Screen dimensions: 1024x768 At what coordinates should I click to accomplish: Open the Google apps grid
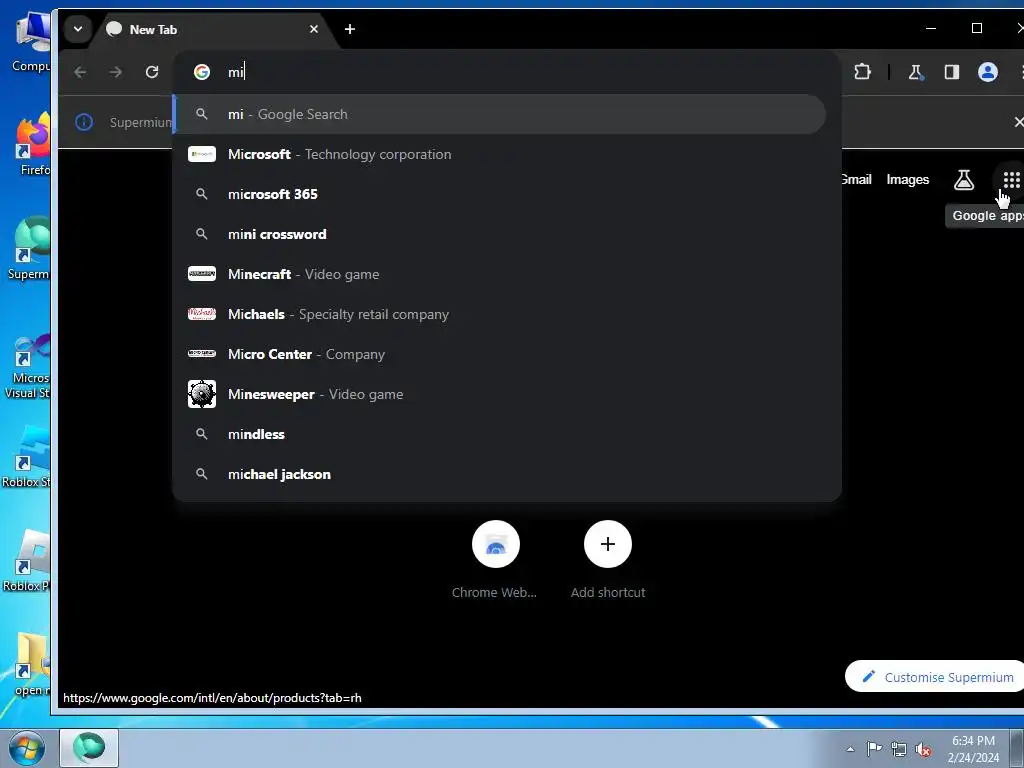click(x=1011, y=180)
